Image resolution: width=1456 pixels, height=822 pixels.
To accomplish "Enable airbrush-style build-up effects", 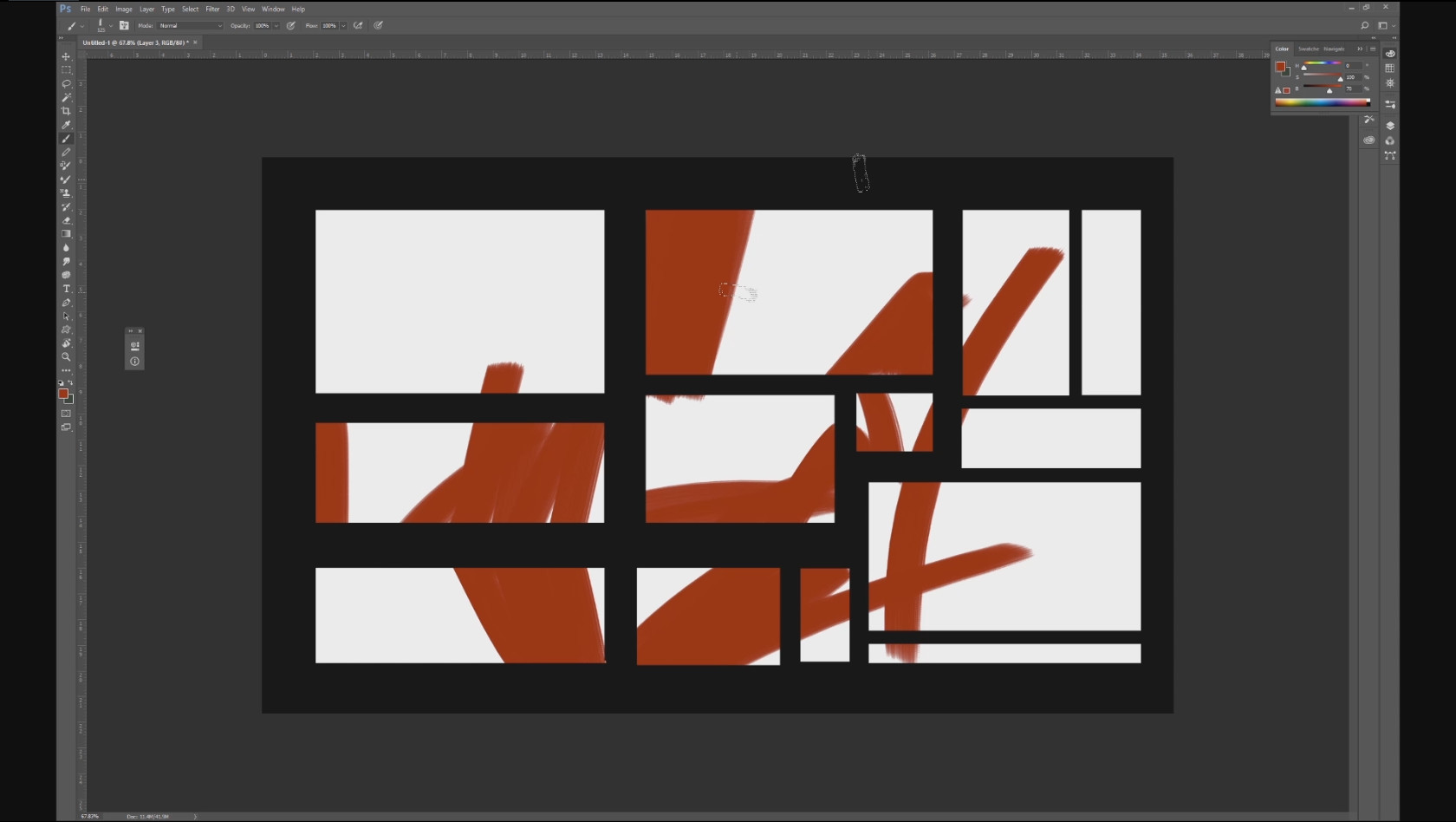I will [357, 25].
